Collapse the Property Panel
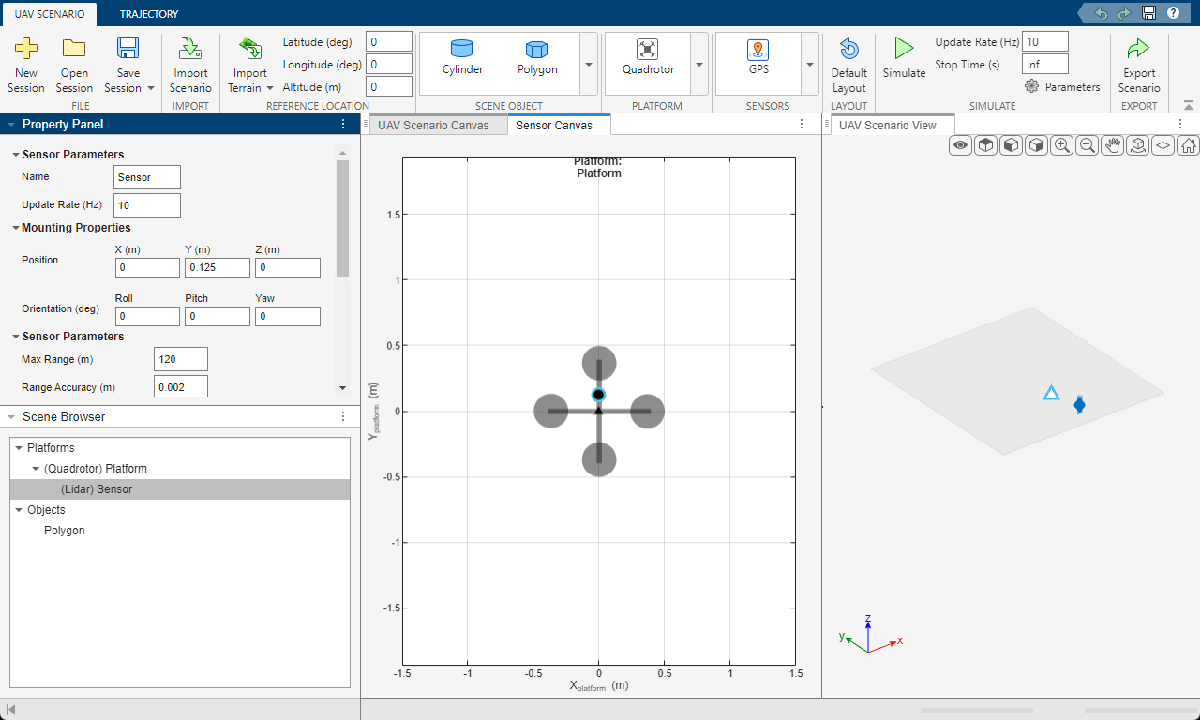The width and height of the screenshot is (1200, 720). pyautogui.click(x=10, y=124)
